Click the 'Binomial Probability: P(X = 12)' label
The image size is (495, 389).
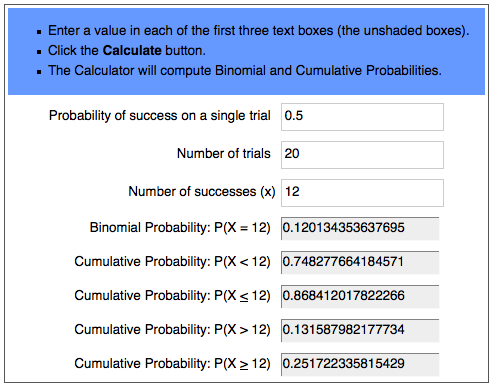click(x=180, y=228)
